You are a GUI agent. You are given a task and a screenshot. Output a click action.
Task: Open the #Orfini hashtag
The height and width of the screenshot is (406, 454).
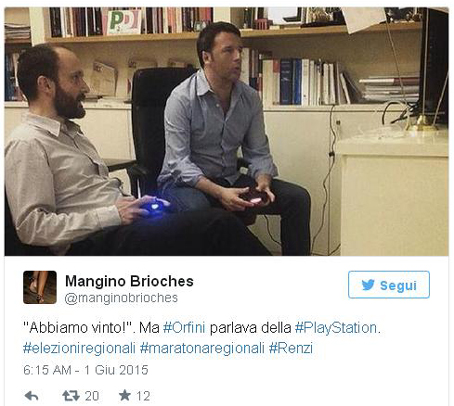pyautogui.click(x=184, y=328)
